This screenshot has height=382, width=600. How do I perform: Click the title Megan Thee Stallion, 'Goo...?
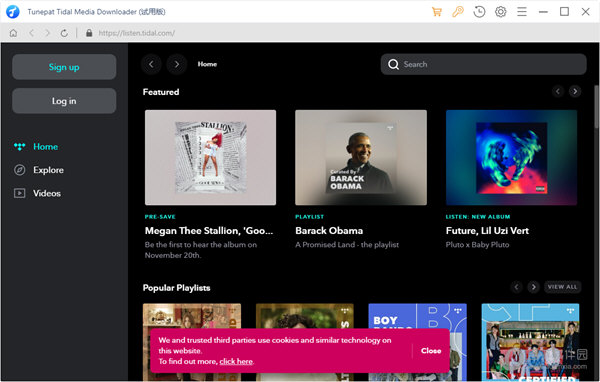click(x=209, y=231)
